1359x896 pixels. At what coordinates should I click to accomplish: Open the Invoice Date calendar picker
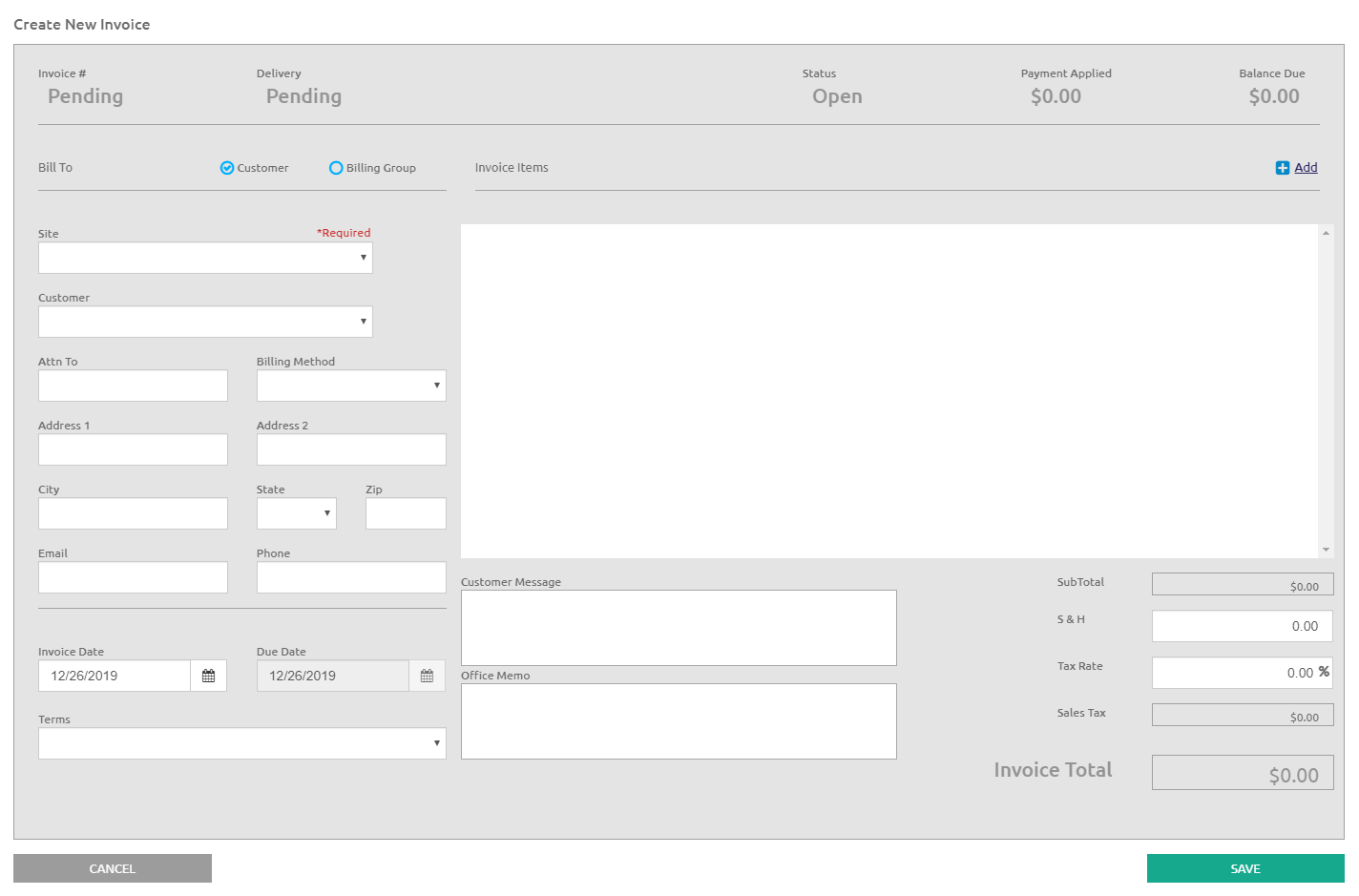coord(208,676)
